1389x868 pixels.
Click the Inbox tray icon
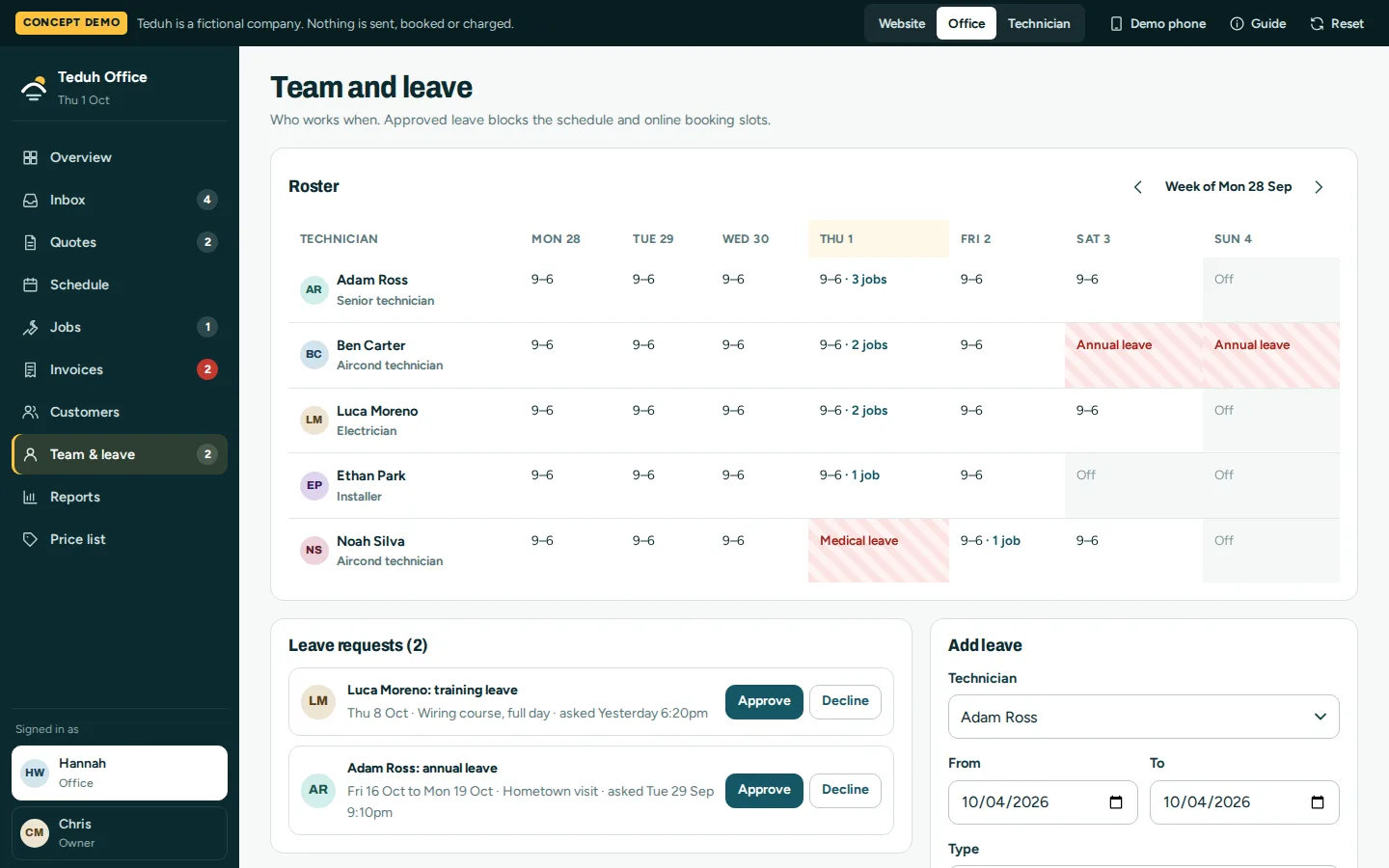click(x=31, y=200)
